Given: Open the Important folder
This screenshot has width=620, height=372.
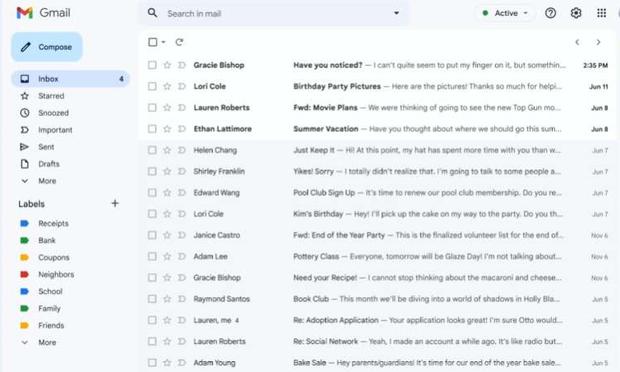Looking at the screenshot, I should [55, 130].
